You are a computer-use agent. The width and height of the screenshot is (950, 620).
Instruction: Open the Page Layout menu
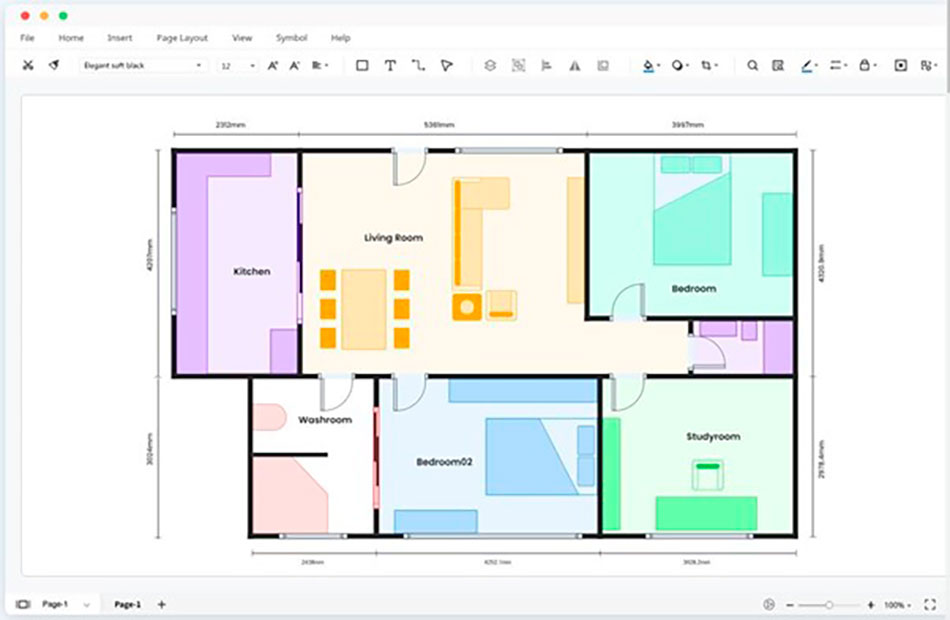182,38
